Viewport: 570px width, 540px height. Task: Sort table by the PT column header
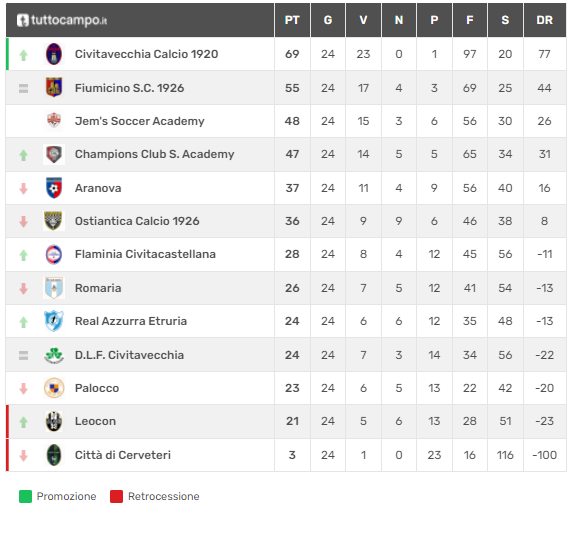coord(292,20)
